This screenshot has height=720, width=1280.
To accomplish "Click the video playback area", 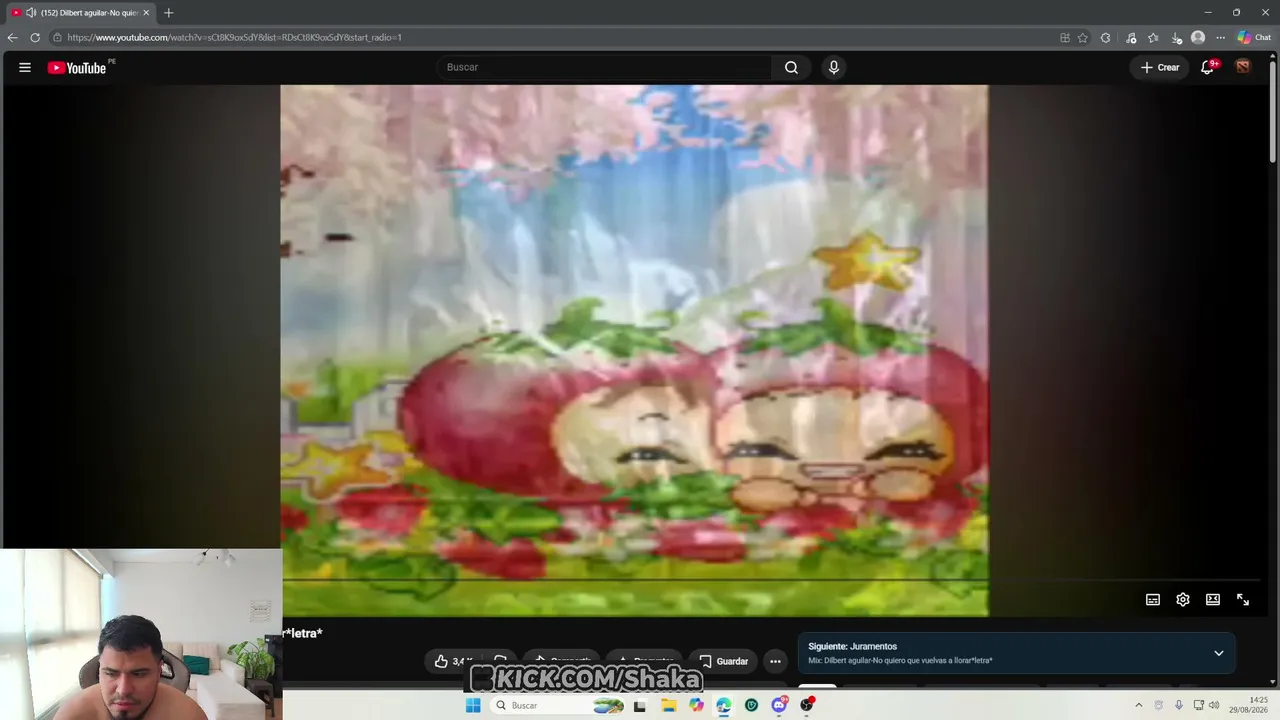I will 634,350.
